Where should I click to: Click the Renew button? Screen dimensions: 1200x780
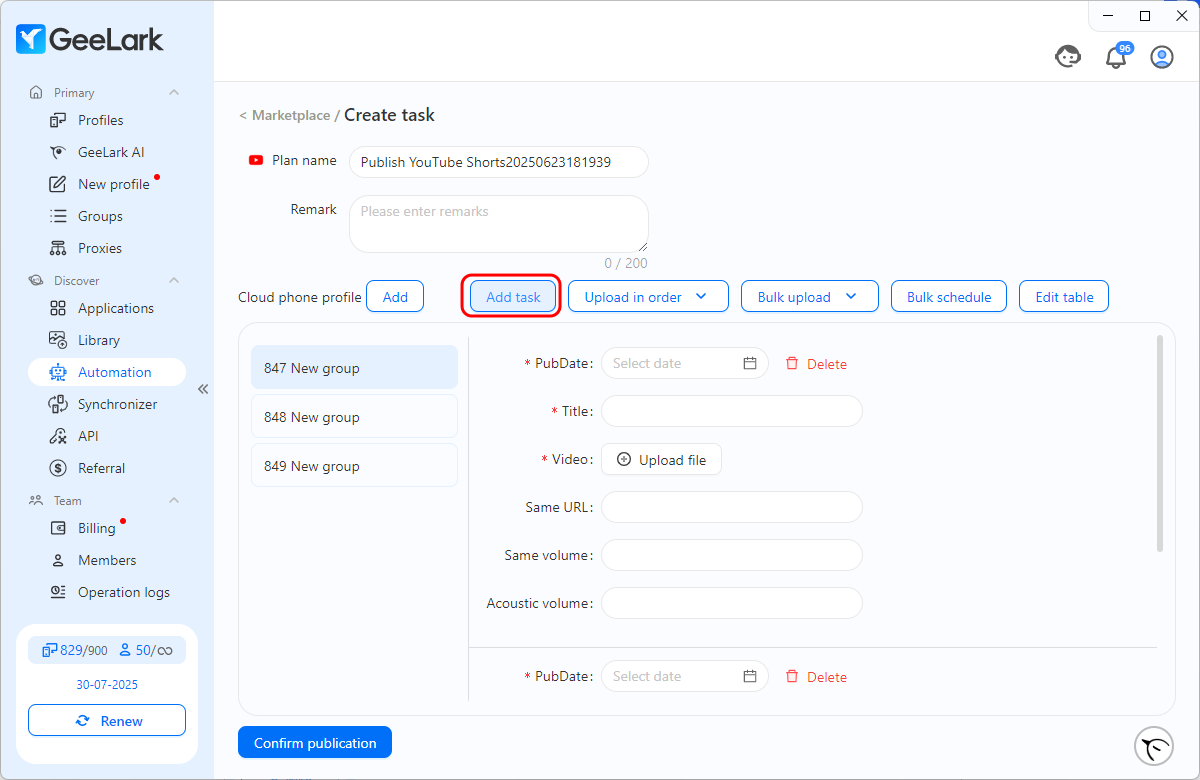click(x=107, y=721)
